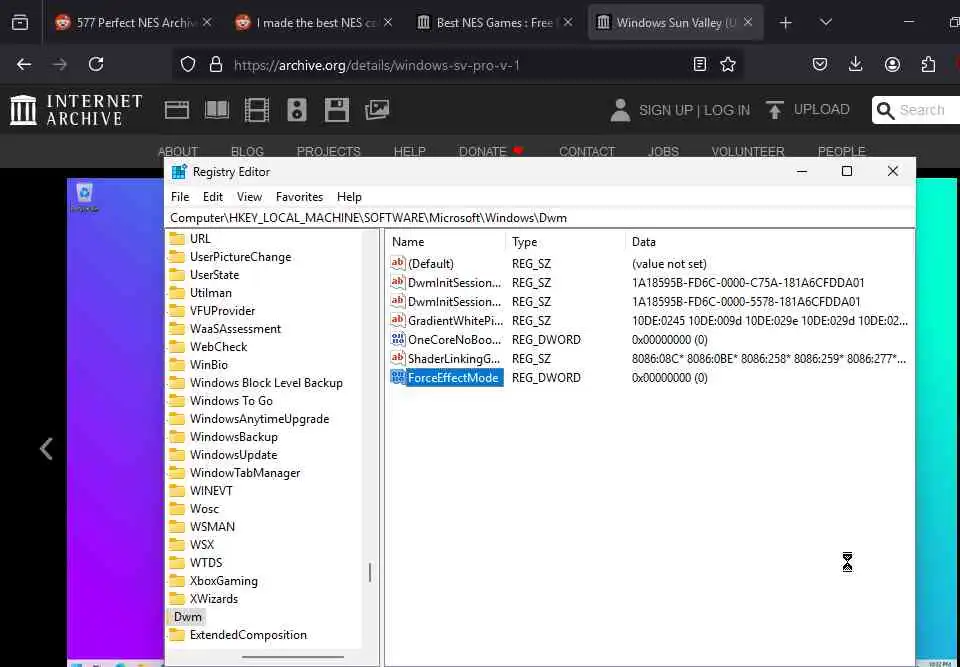Toggle reader view icon in address bar
The height and width of the screenshot is (667, 960).
[700, 64]
